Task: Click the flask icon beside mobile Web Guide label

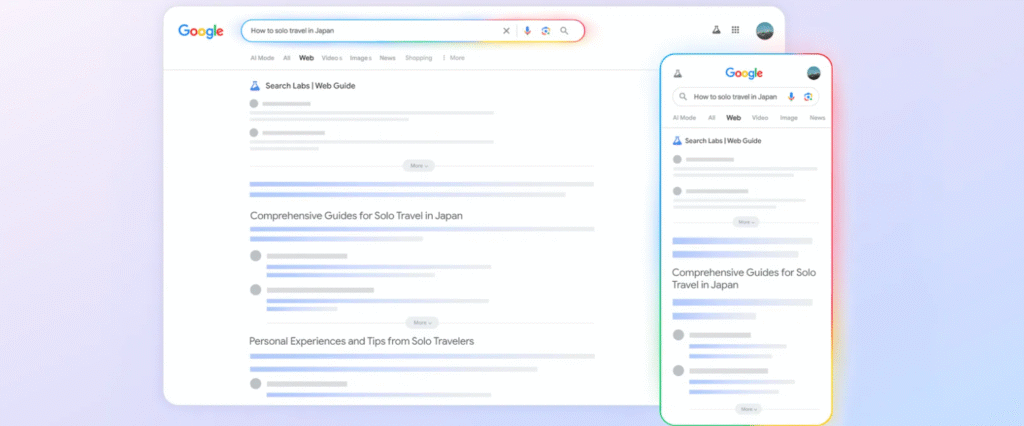Action: [x=677, y=140]
